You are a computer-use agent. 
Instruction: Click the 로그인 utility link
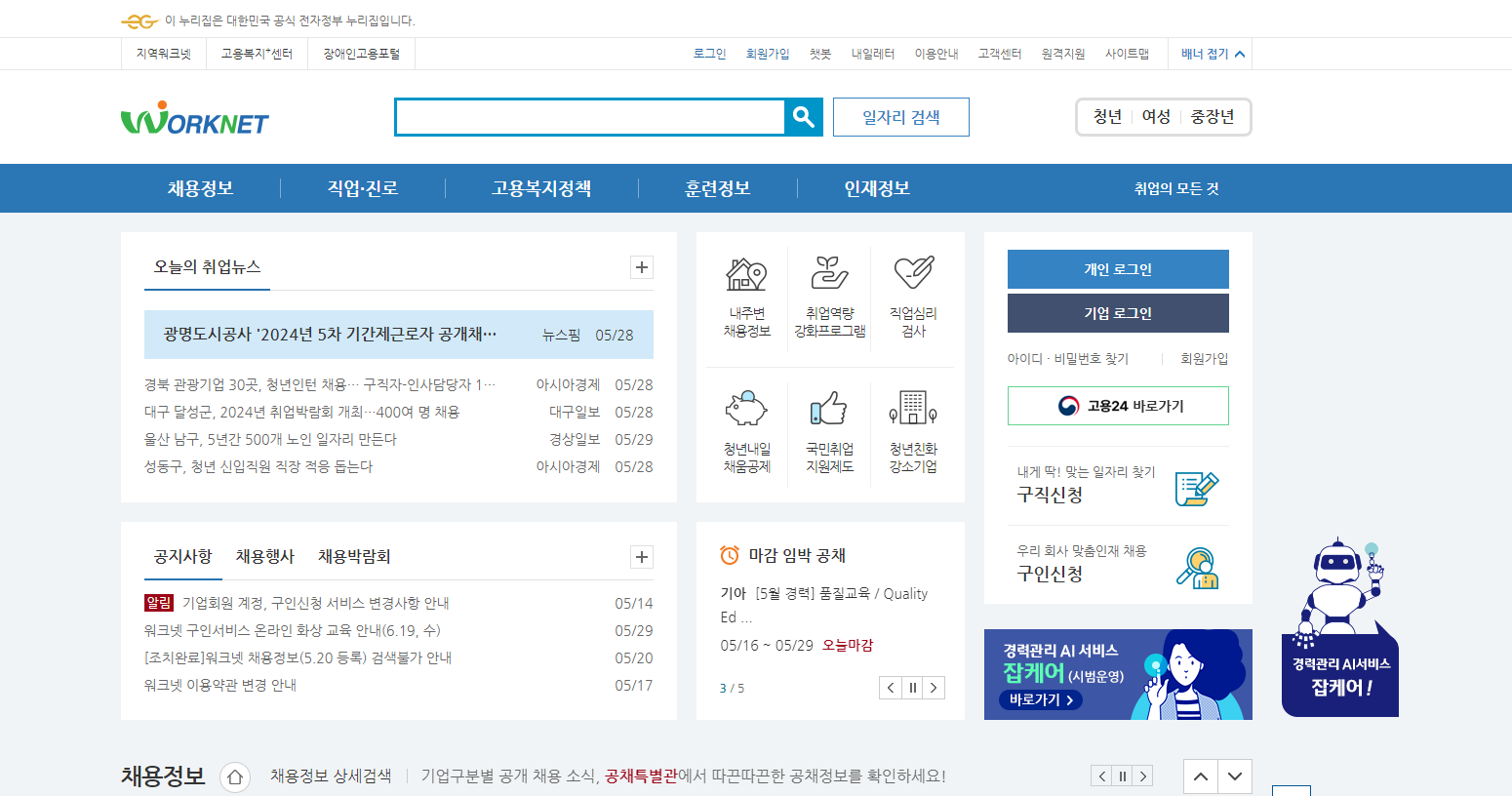point(710,54)
